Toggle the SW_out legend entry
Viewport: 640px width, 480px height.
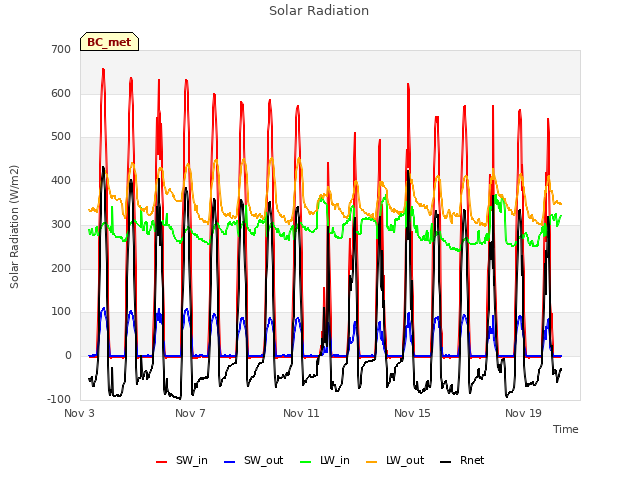point(253,461)
